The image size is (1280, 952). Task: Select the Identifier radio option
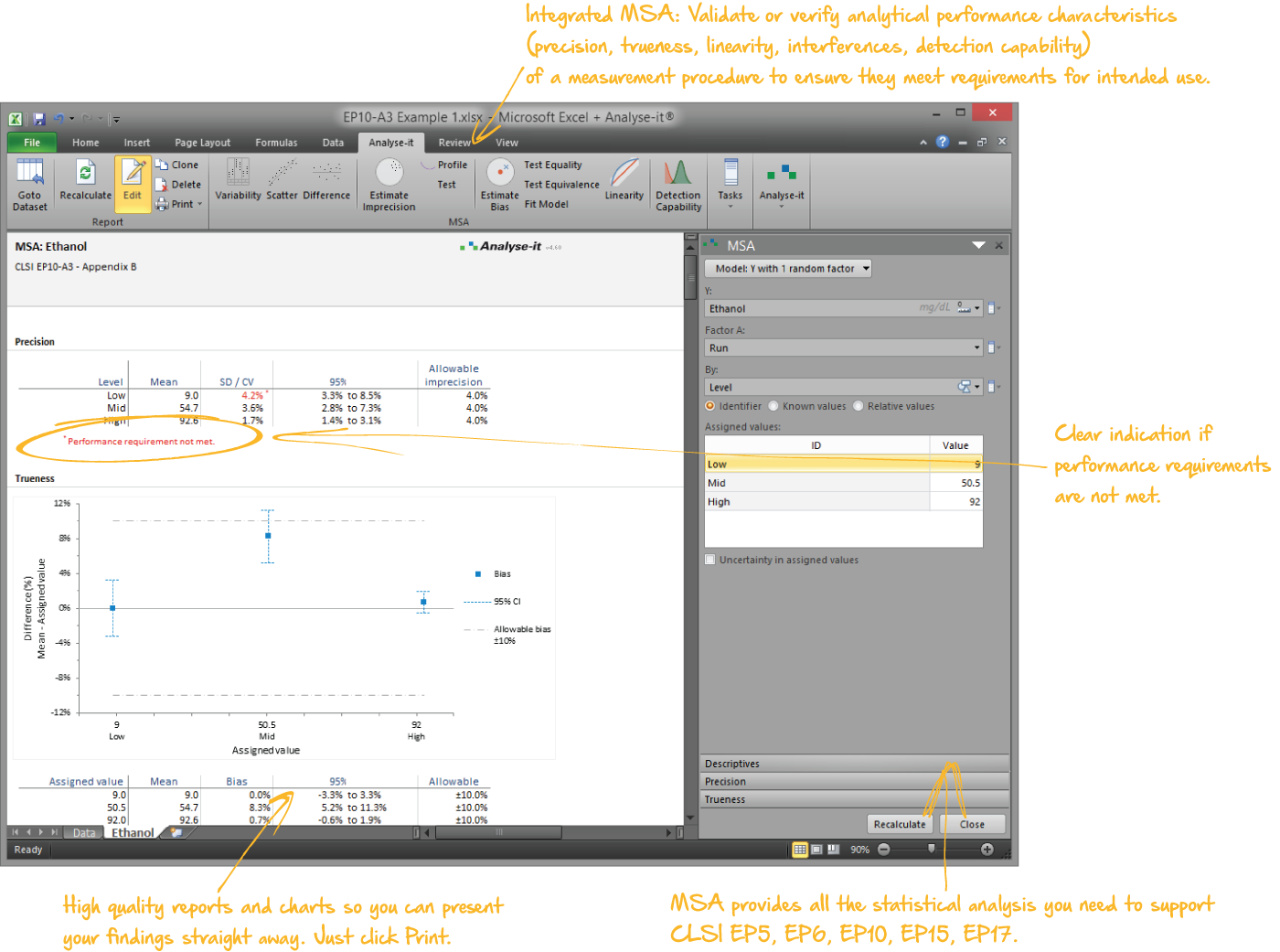709,406
